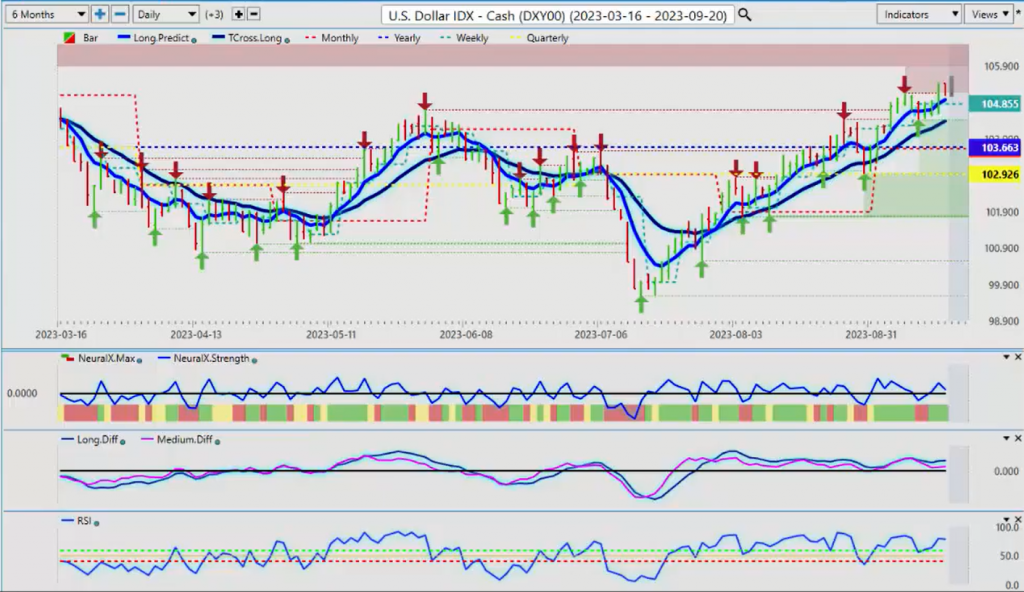This screenshot has width=1024, height=592.
Task: Click the black minus forecast-days button
Action: point(254,14)
